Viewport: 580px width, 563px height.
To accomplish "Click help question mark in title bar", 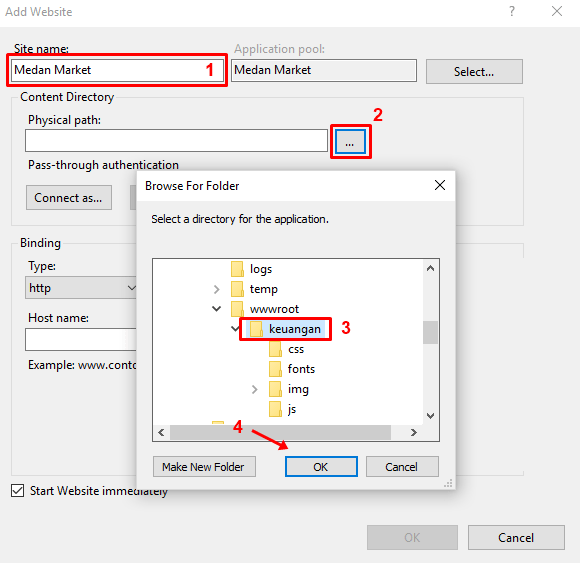I will pyautogui.click(x=512, y=11).
